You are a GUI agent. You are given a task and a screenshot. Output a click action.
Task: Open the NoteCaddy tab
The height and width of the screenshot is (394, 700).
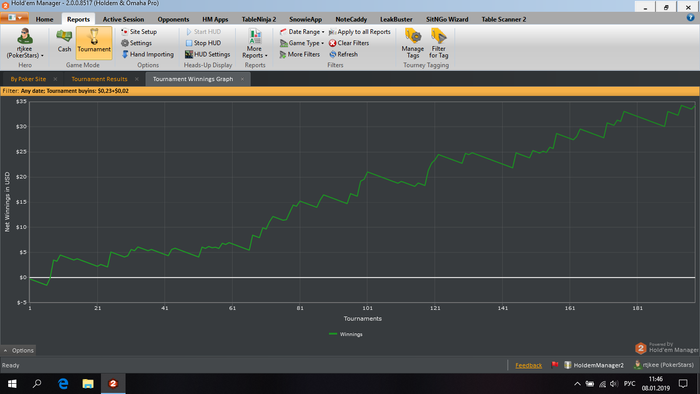click(351, 19)
